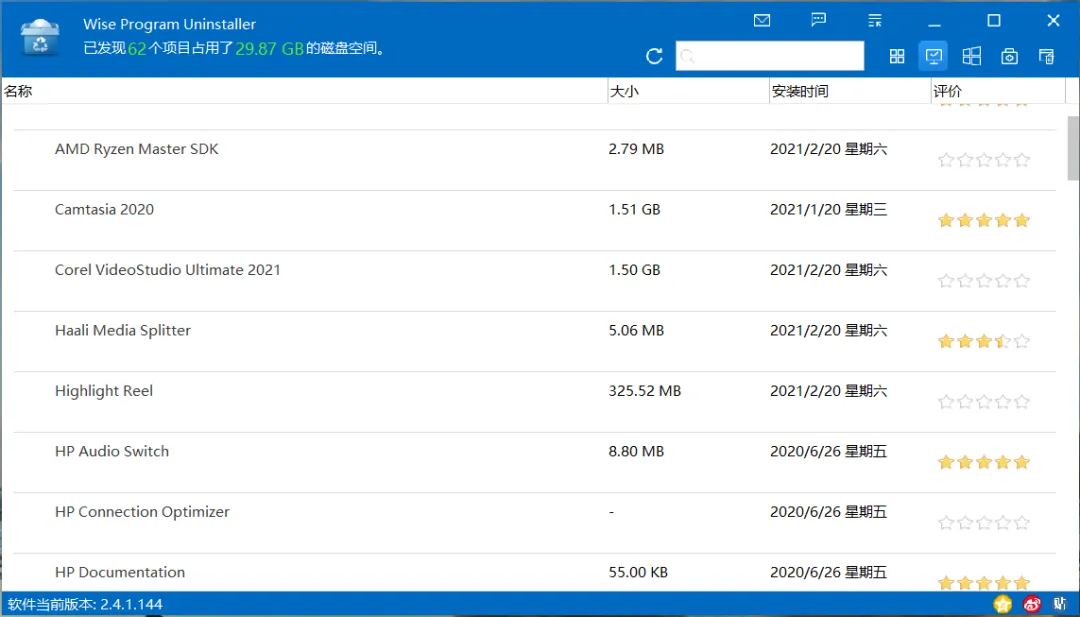Sort by 评价 column header
The width and height of the screenshot is (1080, 617).
click(998, 91)
